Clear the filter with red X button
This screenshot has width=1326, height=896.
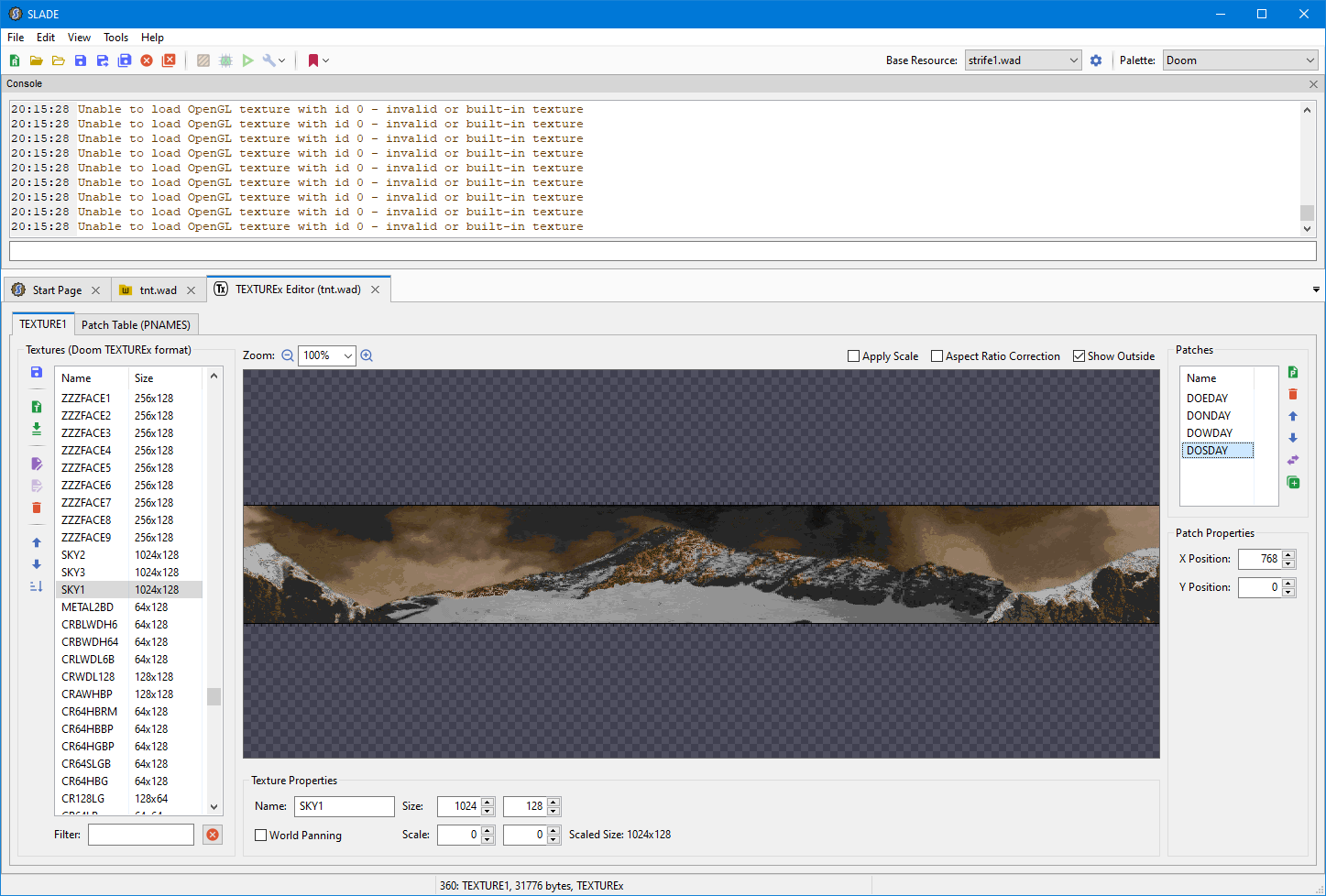[213, 835]
